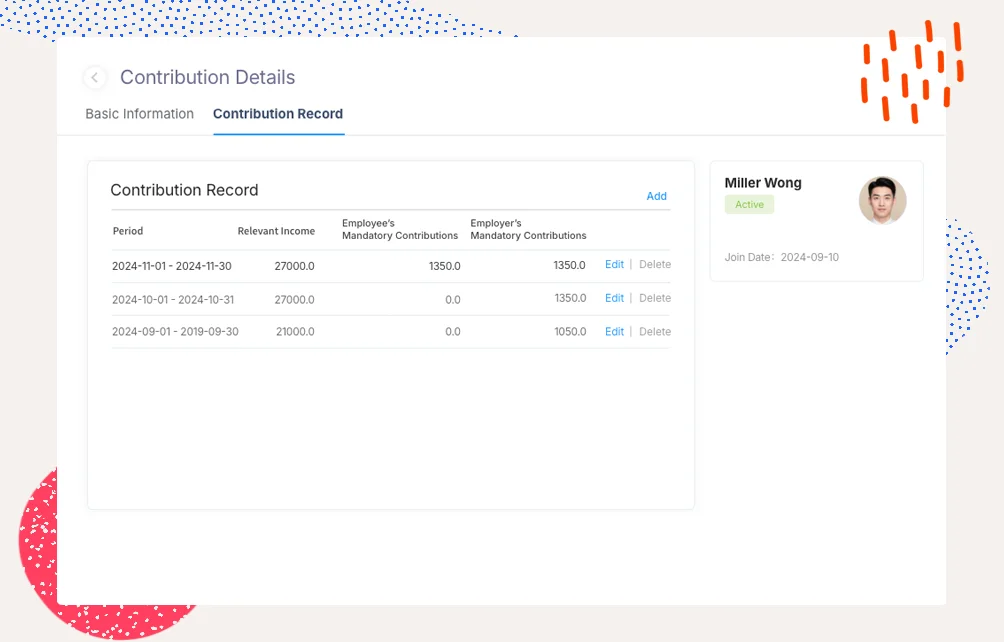Edit the 2024-11-01 to 2024-11-30 record

pos(614,265)
